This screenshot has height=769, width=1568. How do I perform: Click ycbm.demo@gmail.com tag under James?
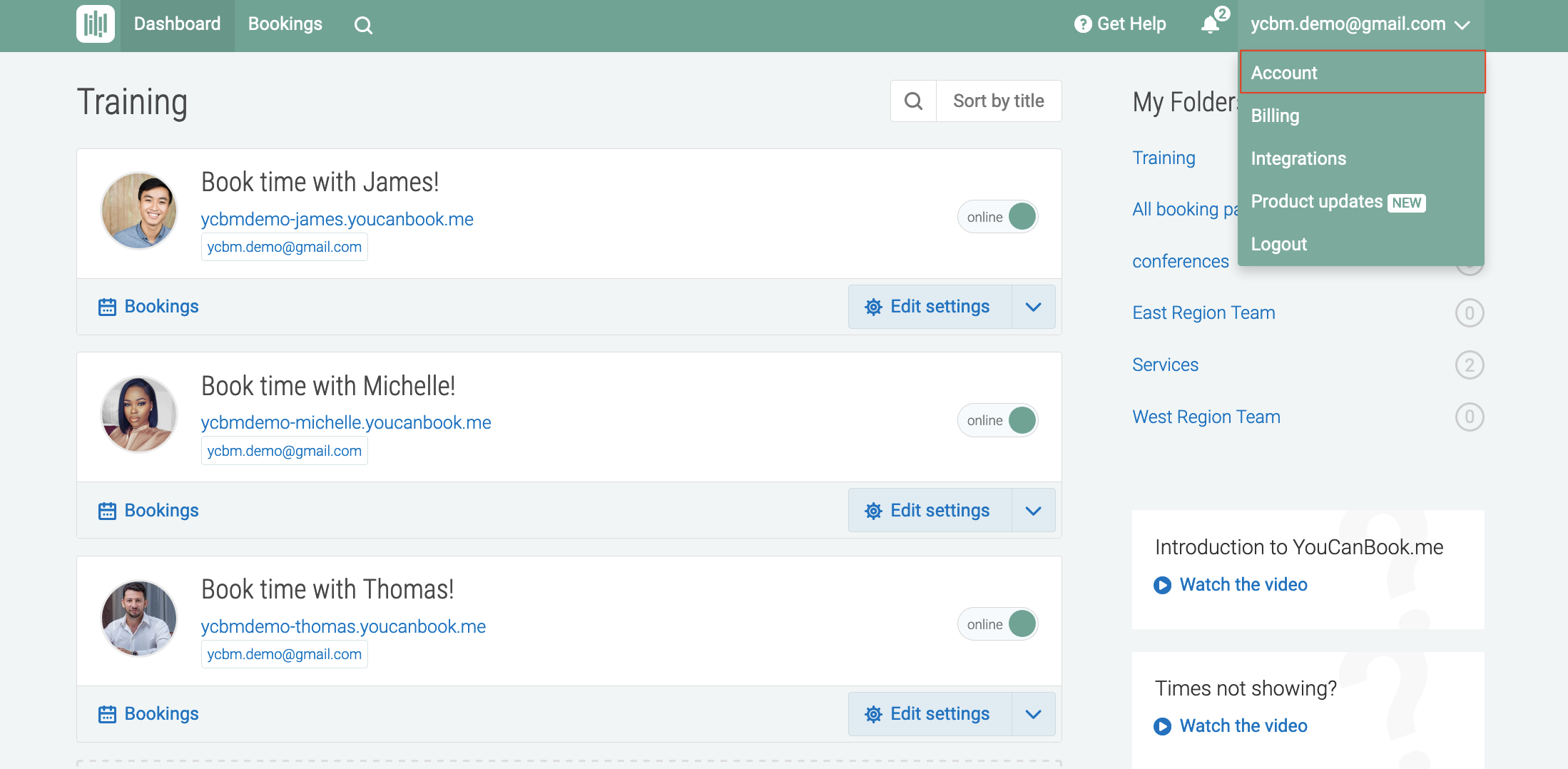285,247
